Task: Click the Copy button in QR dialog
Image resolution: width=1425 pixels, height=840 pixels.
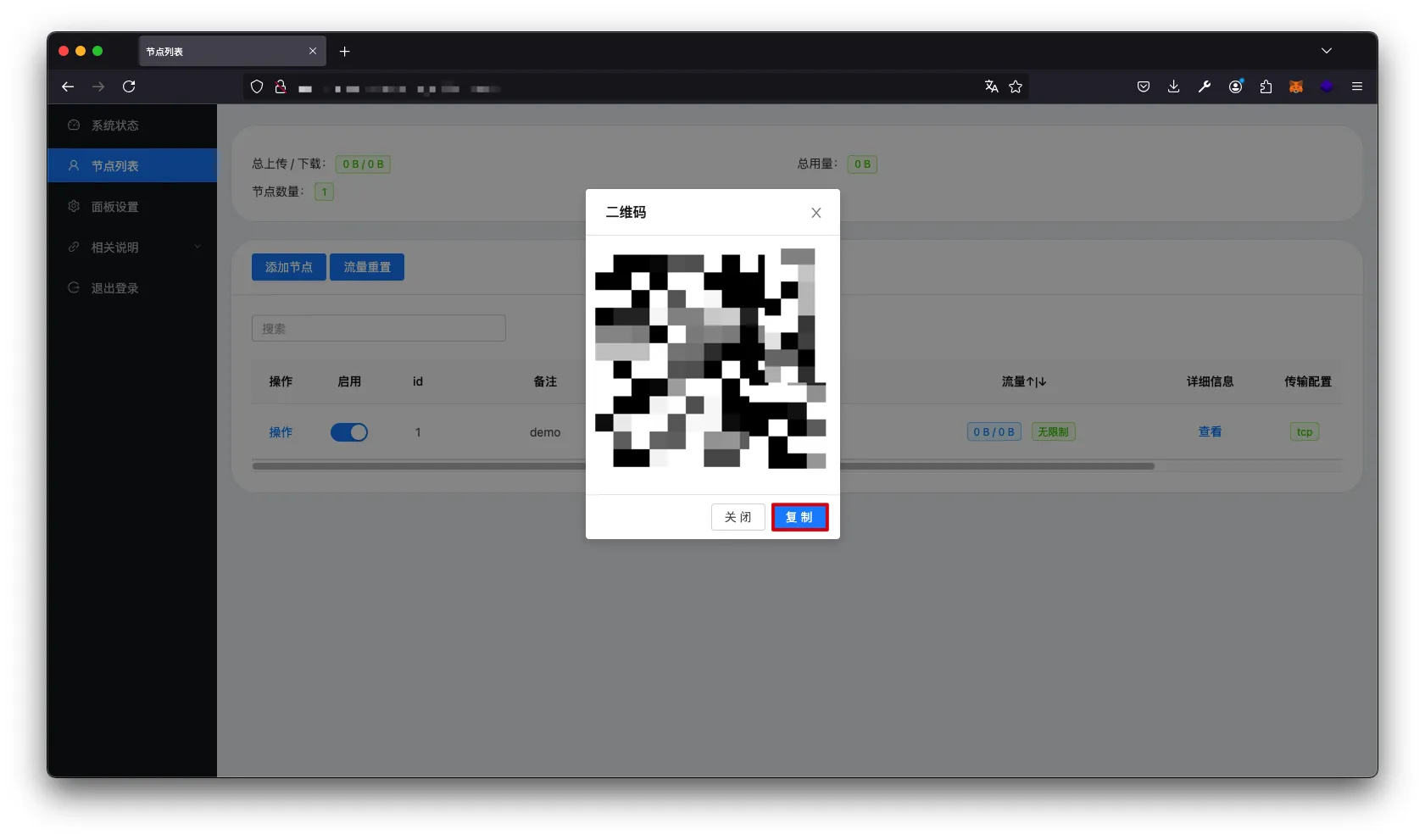Action: tap(799, 517)
